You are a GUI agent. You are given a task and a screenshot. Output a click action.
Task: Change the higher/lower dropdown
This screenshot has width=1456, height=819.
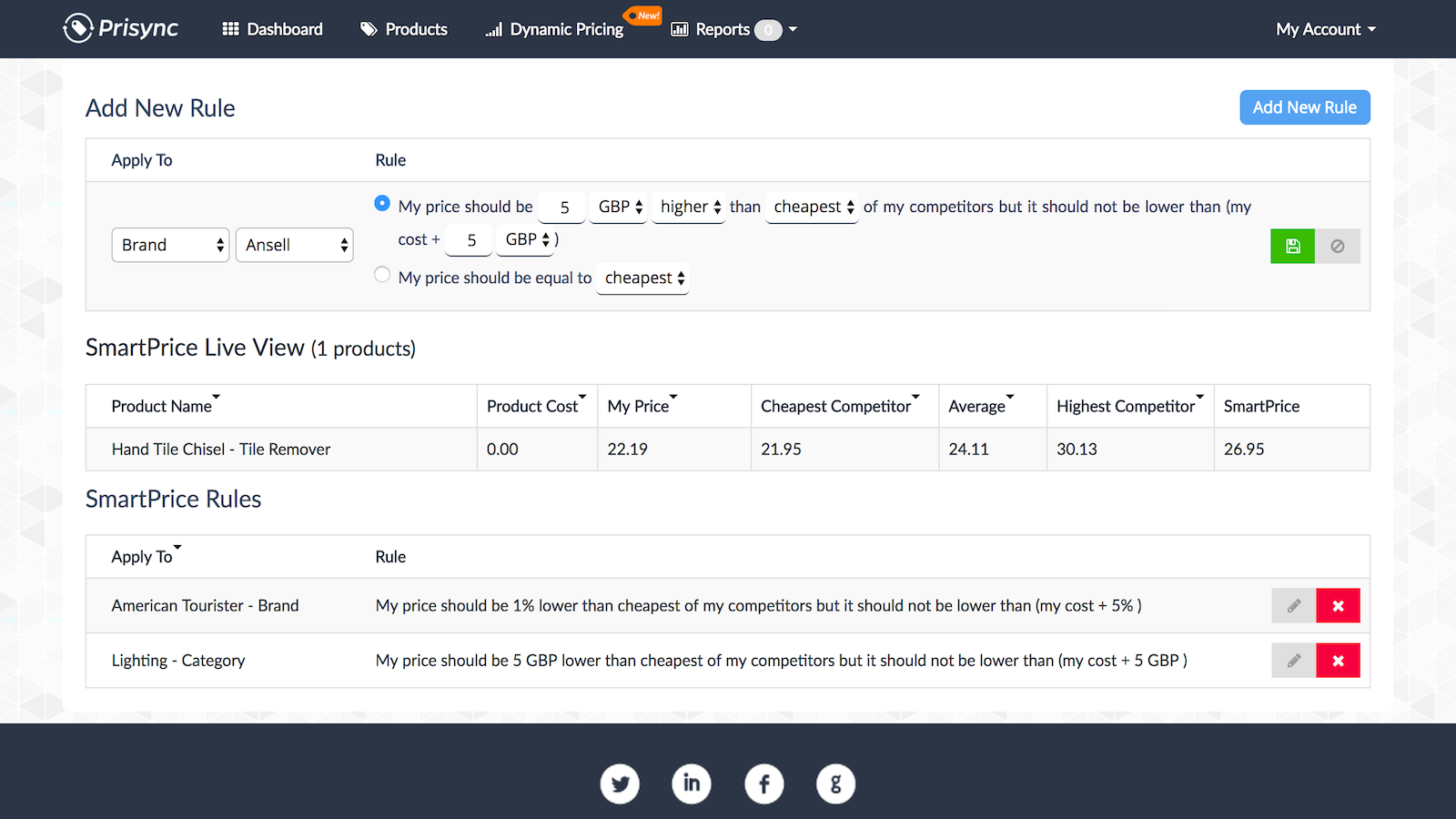pyautogui.click(x=689, y=207)
